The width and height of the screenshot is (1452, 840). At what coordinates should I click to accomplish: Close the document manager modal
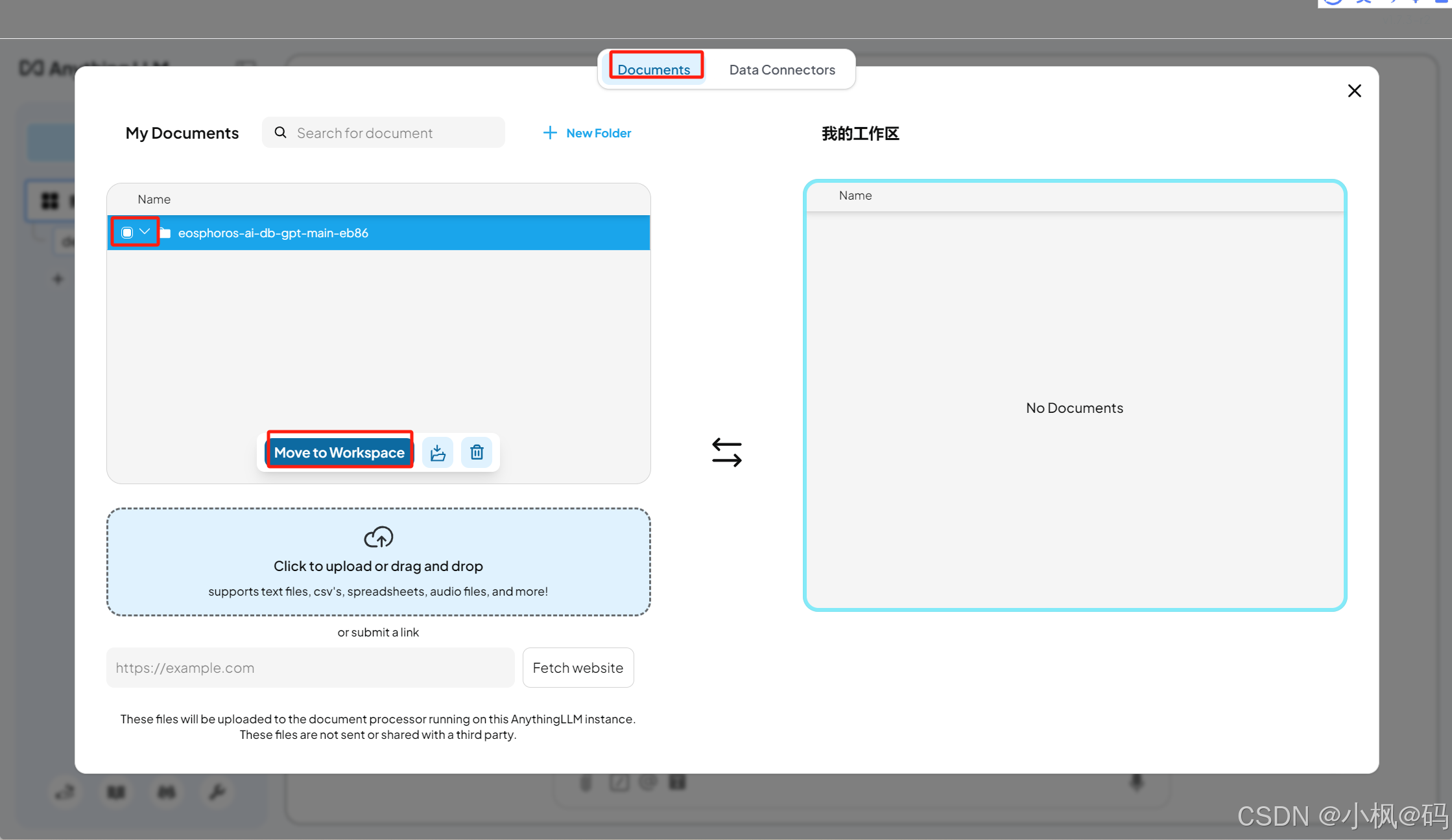(1354, 91)
